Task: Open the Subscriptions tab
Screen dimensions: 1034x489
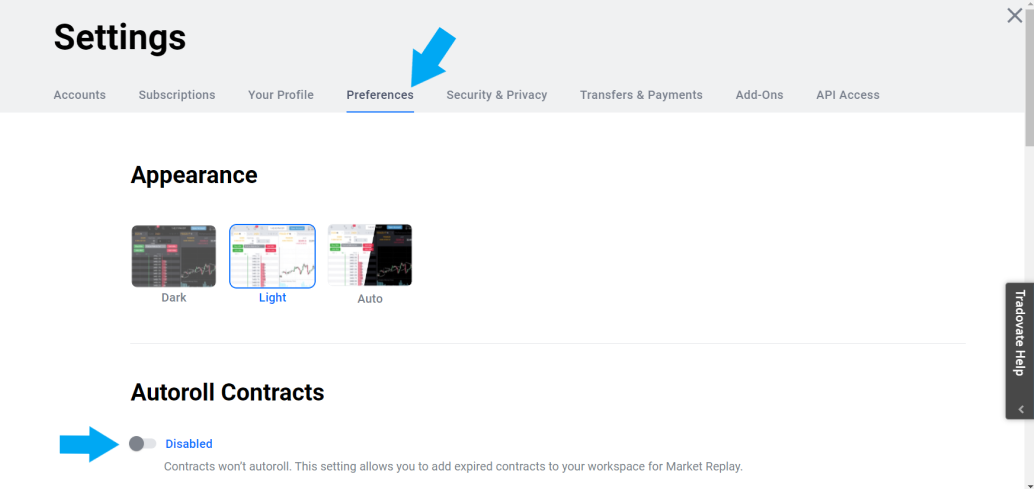Action: [x=177, y=95]
